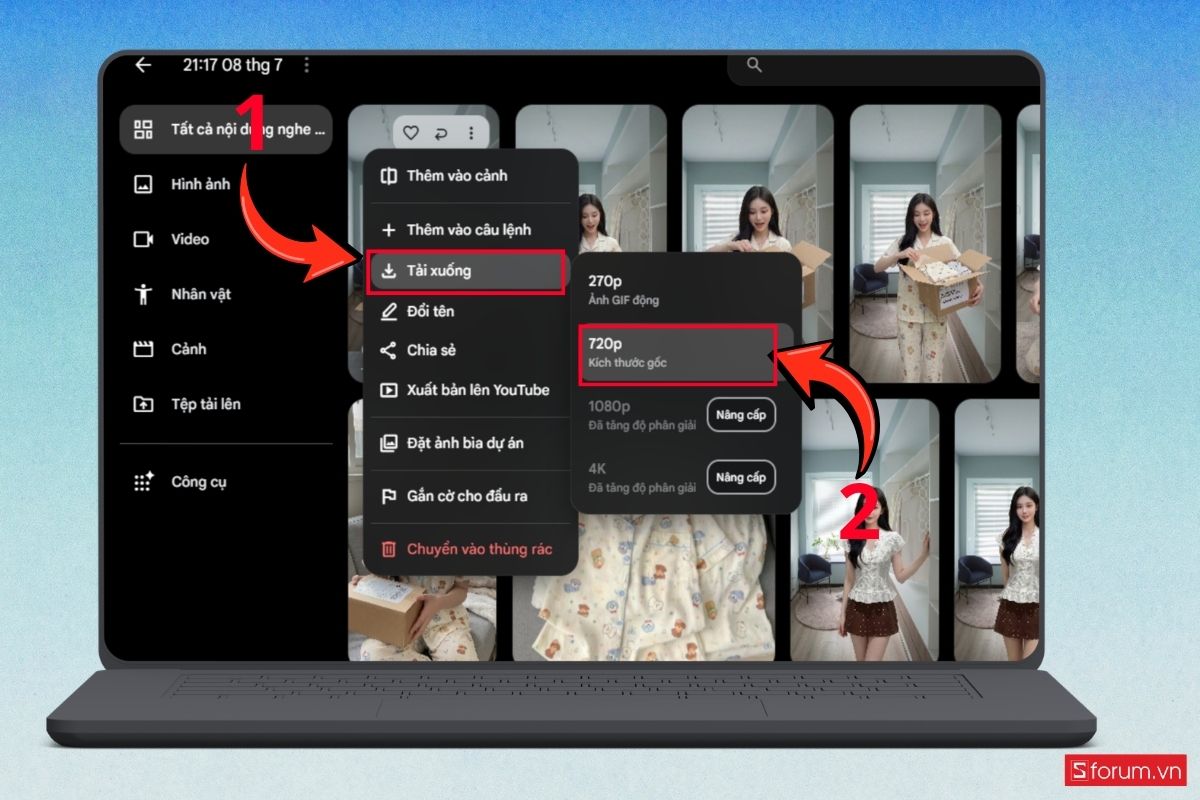Click the clip's vertical three-dot icon
The height and width of the screenshot is (800, 1200).
pyautogui.click(x=470, y=133)
